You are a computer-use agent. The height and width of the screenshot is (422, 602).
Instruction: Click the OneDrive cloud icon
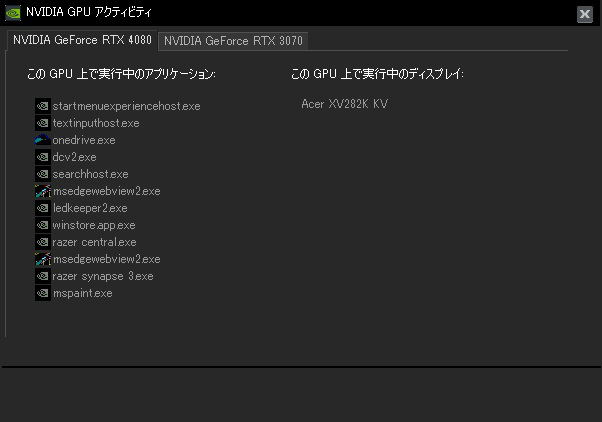[43, 140]
